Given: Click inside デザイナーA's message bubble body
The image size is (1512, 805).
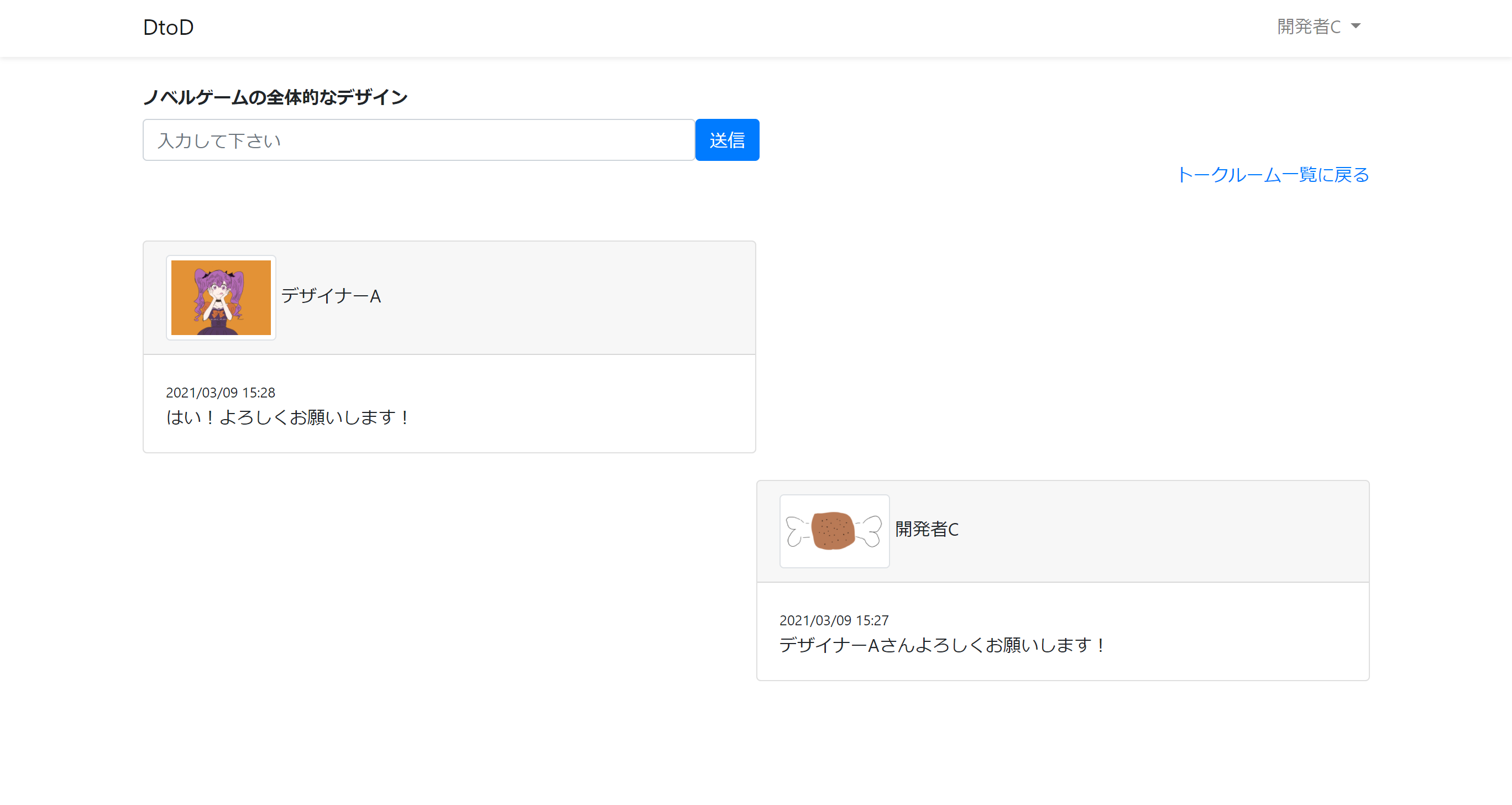Looking at the screenshot, I should click(x=449, y=405).
